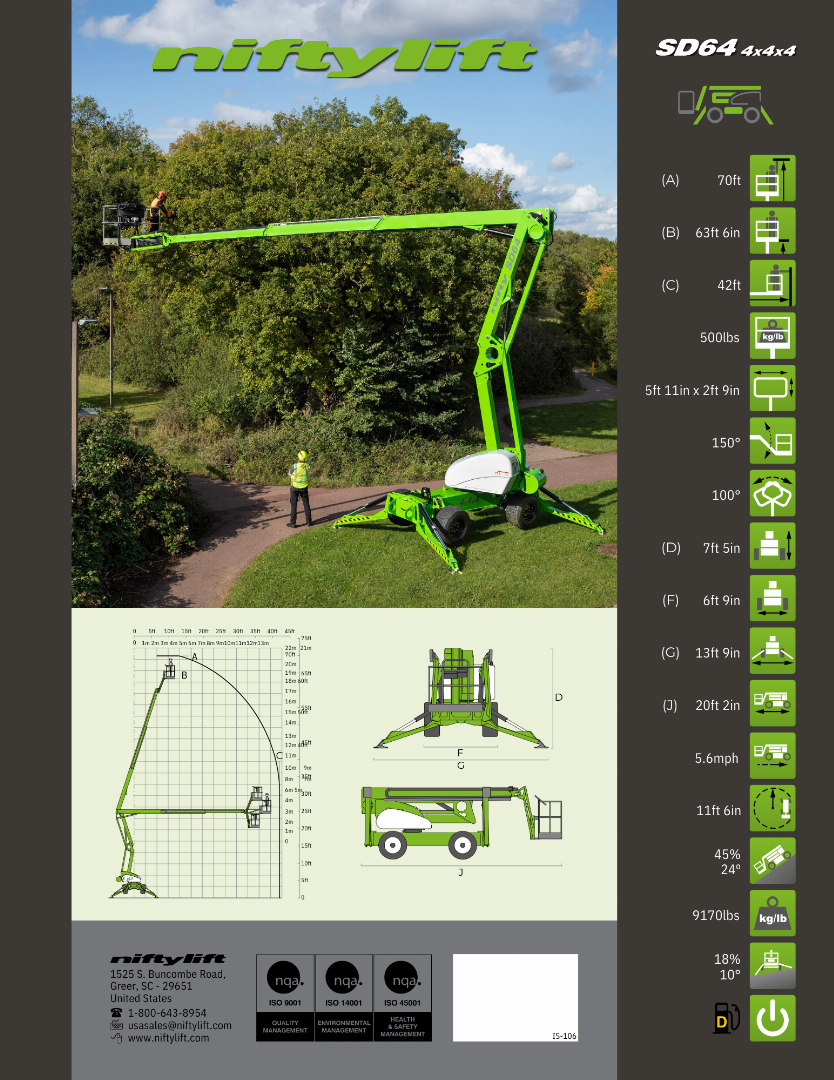Click the platform height "B 63ft 6in" icon
Screen dimensions: 834x1080
coord(771,231)
